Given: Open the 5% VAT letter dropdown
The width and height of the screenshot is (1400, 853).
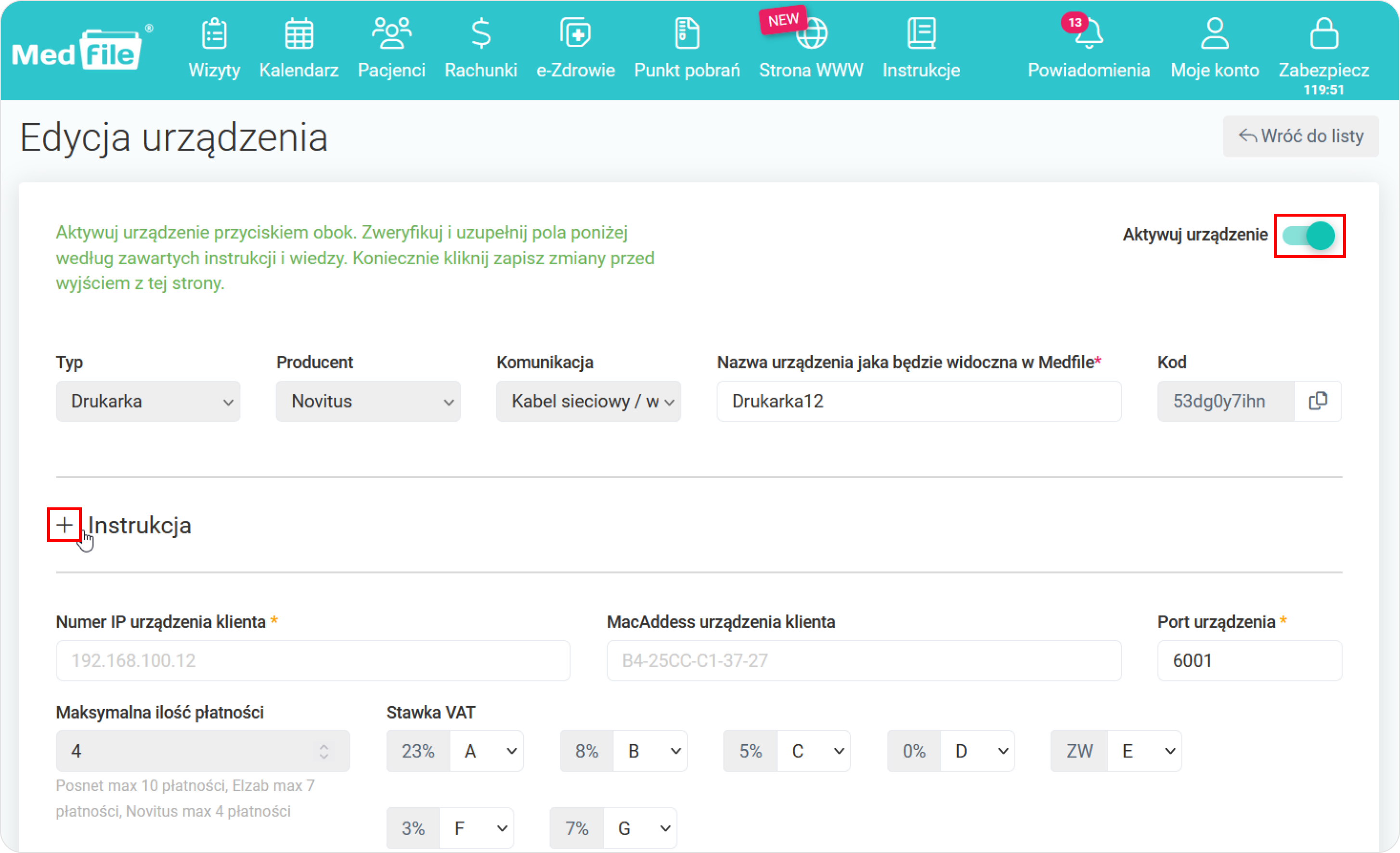Looking at the screenshot, I should [x=814, y=751].
